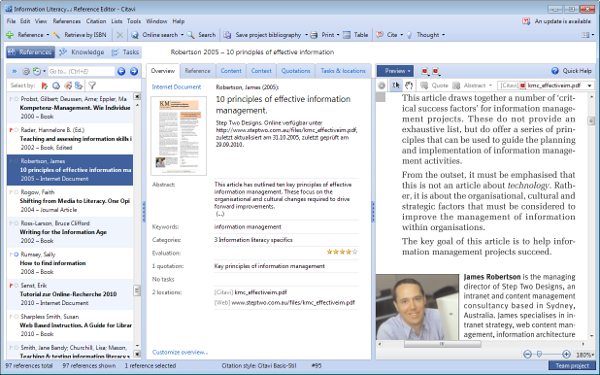Open the References menu

point(67,21)
